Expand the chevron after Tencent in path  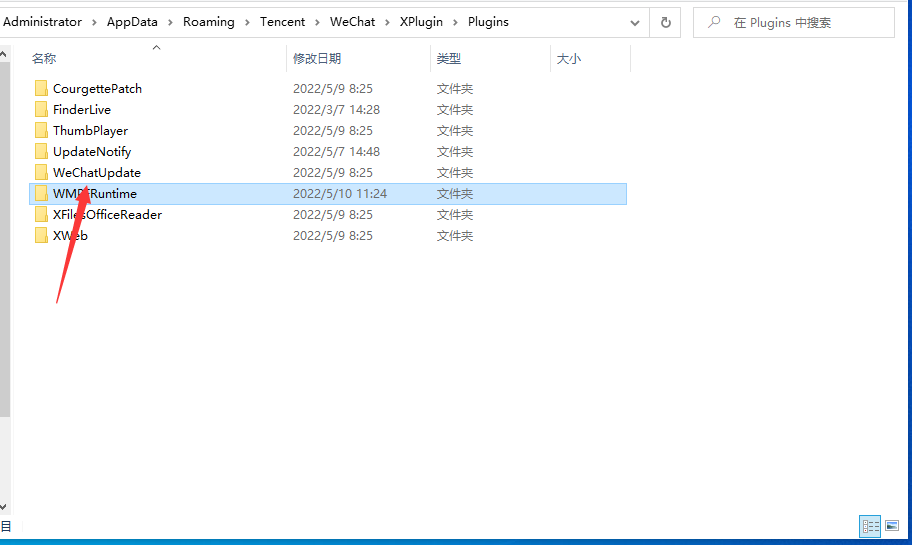[318, 23]
